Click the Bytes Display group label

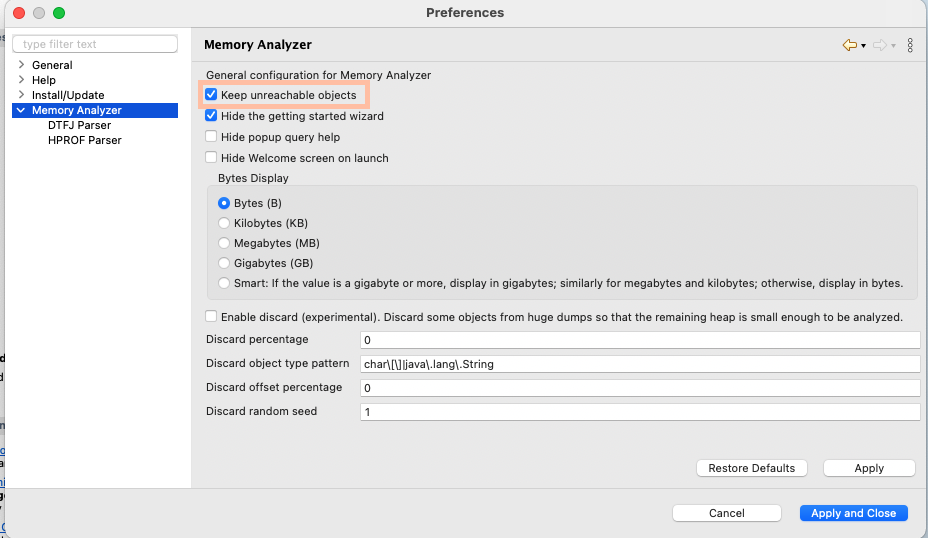pos(253,178)
